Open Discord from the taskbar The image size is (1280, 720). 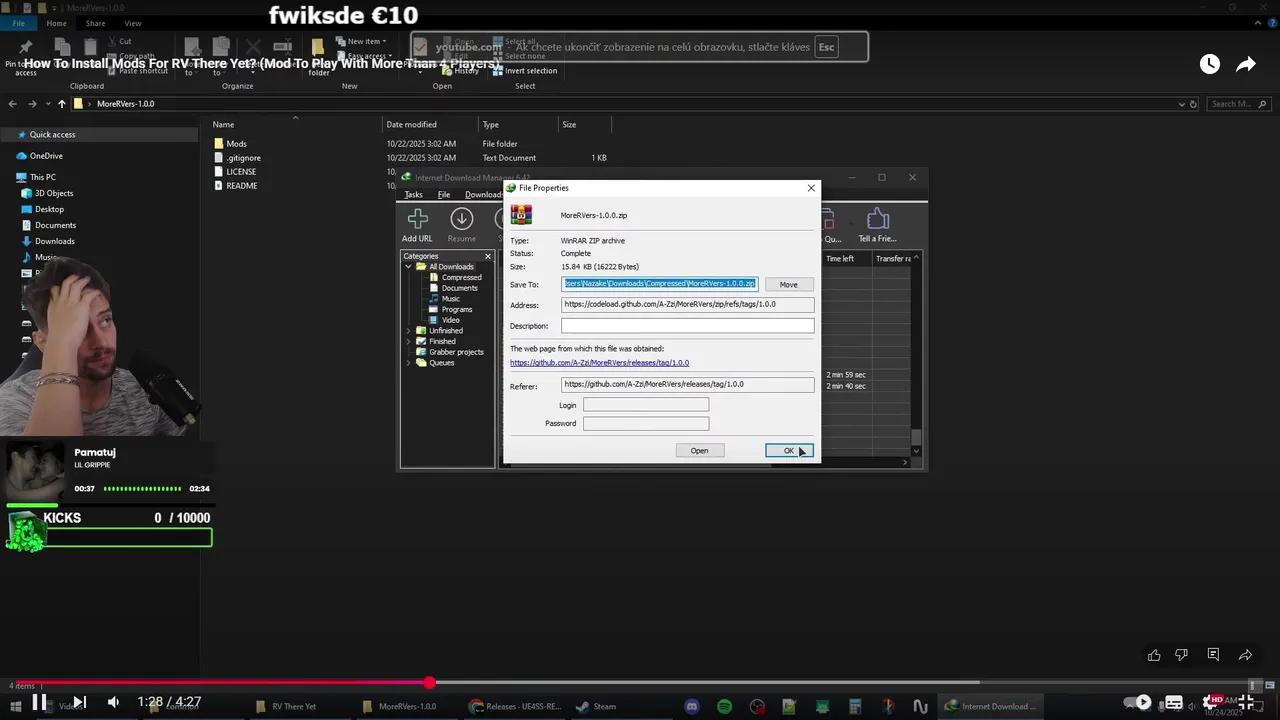coord(691,706)
